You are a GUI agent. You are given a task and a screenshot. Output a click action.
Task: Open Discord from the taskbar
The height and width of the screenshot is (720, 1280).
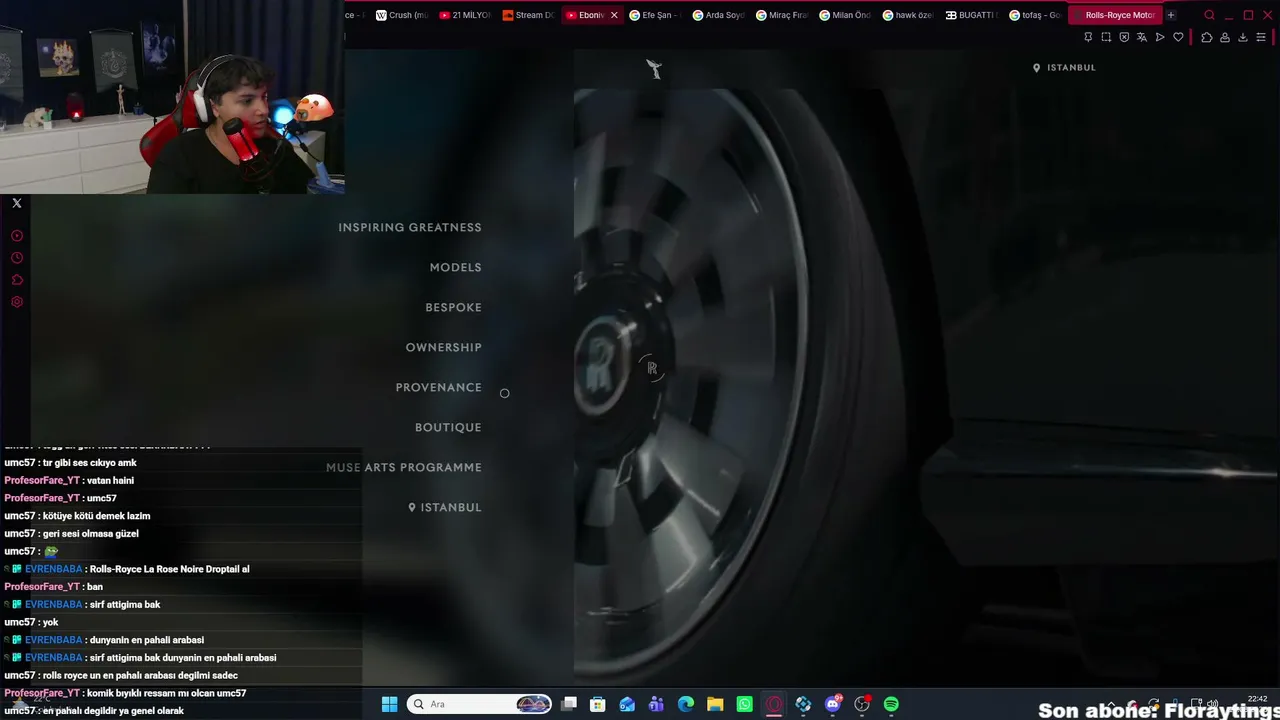tap(833, 704)
